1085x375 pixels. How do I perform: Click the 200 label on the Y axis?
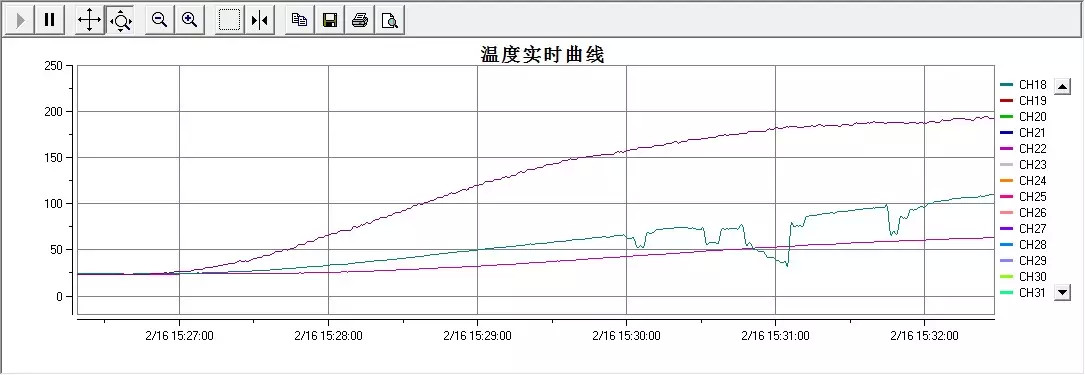pos(53,111)
